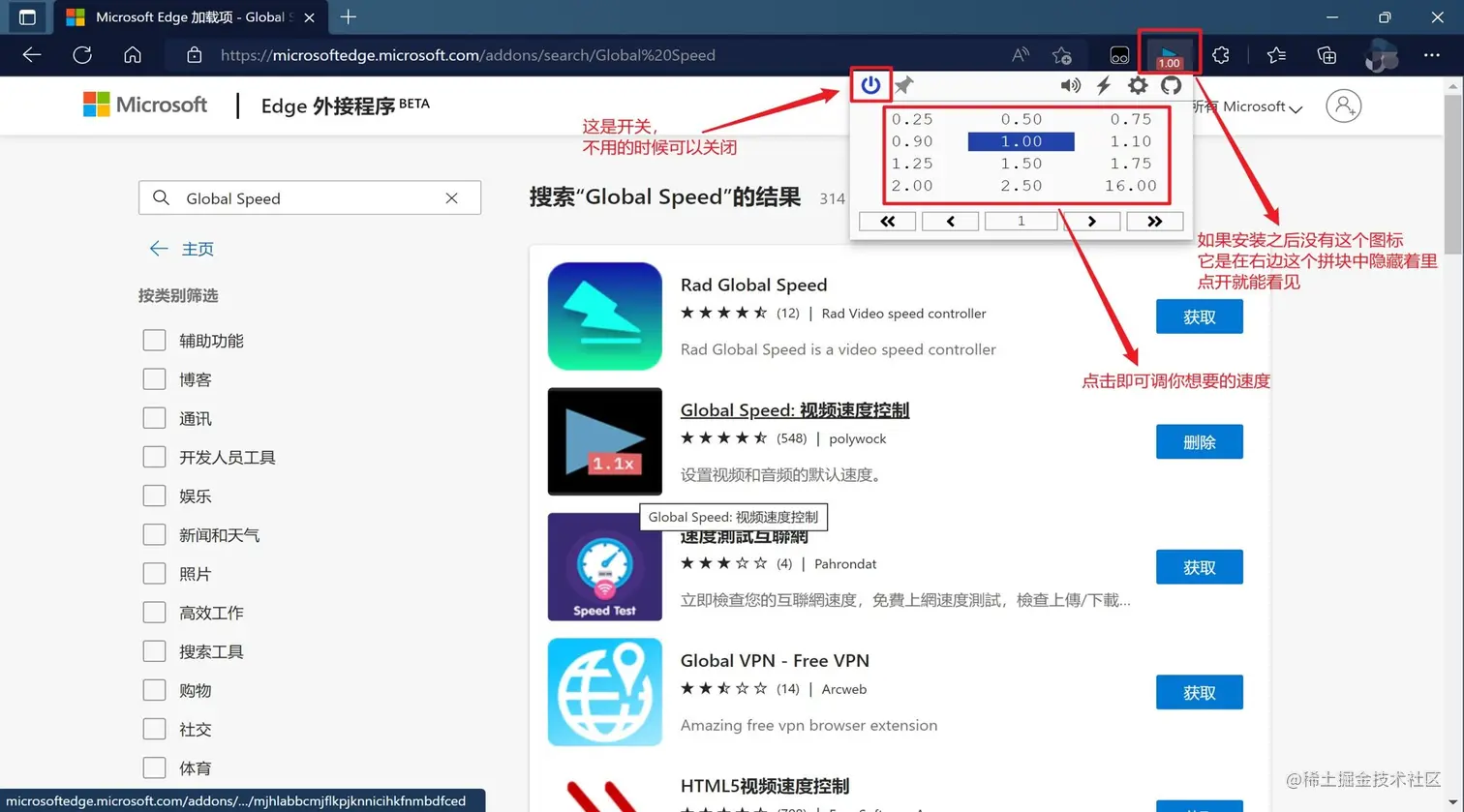
Task: Open the Collections icon in Edge toolbar
Action: click(x=1327, y=55)
